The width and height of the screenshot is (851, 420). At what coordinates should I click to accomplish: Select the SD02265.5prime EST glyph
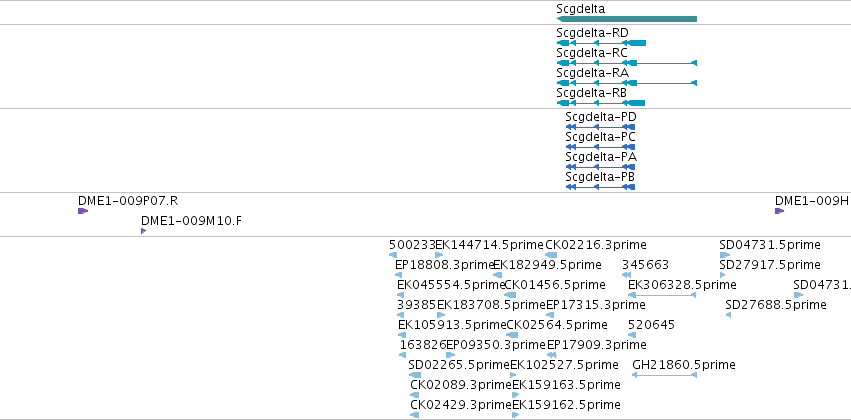415,375
